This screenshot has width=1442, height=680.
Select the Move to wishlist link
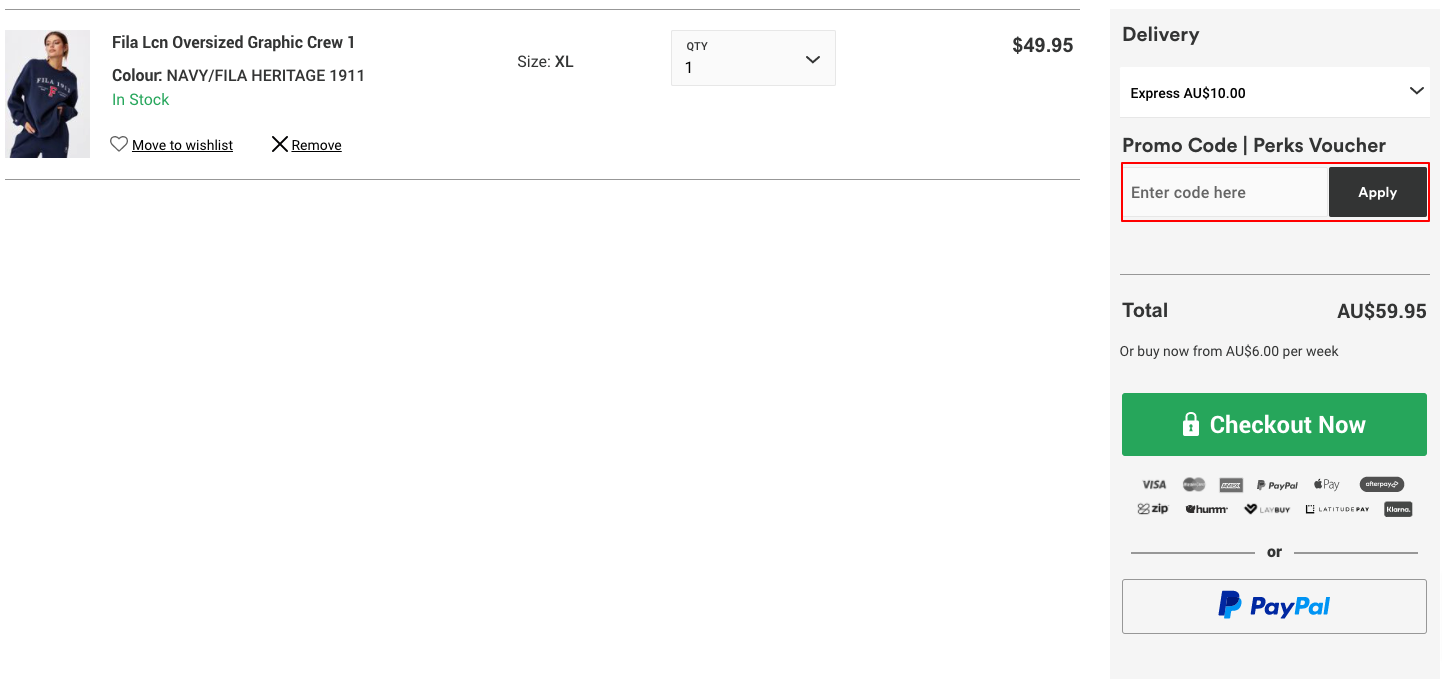(183, 144)
